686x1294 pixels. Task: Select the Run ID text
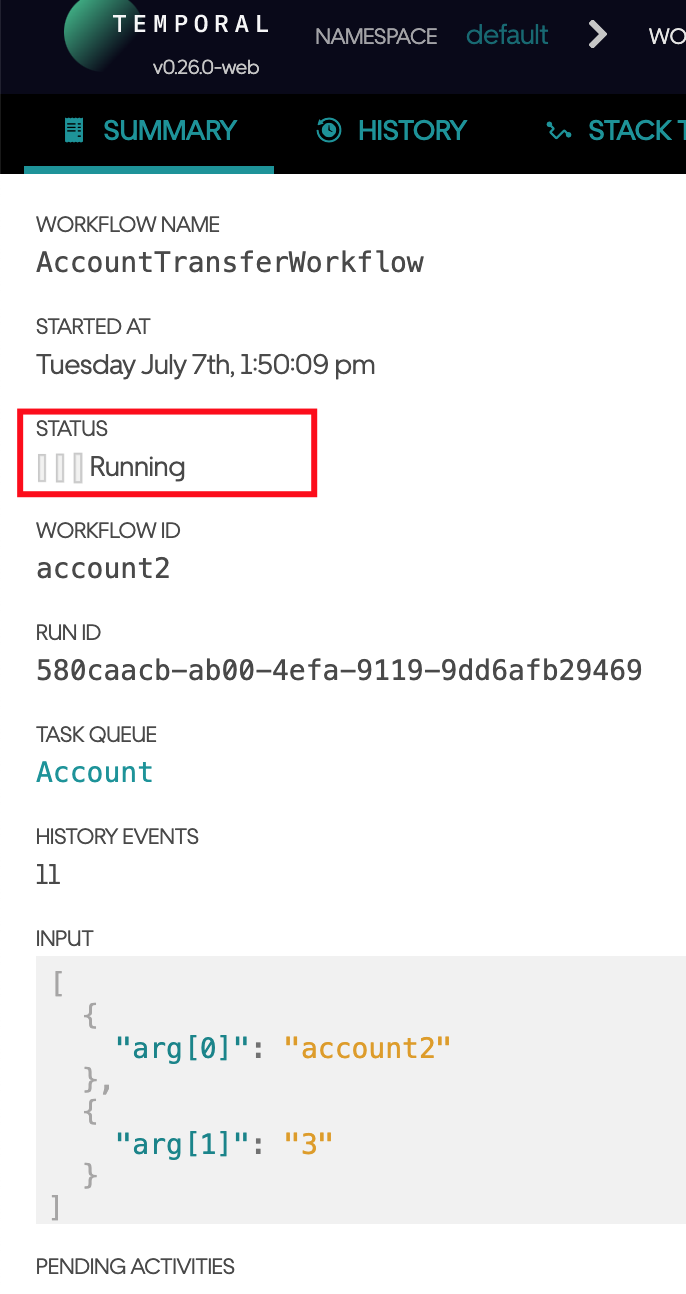coord(339,670)
